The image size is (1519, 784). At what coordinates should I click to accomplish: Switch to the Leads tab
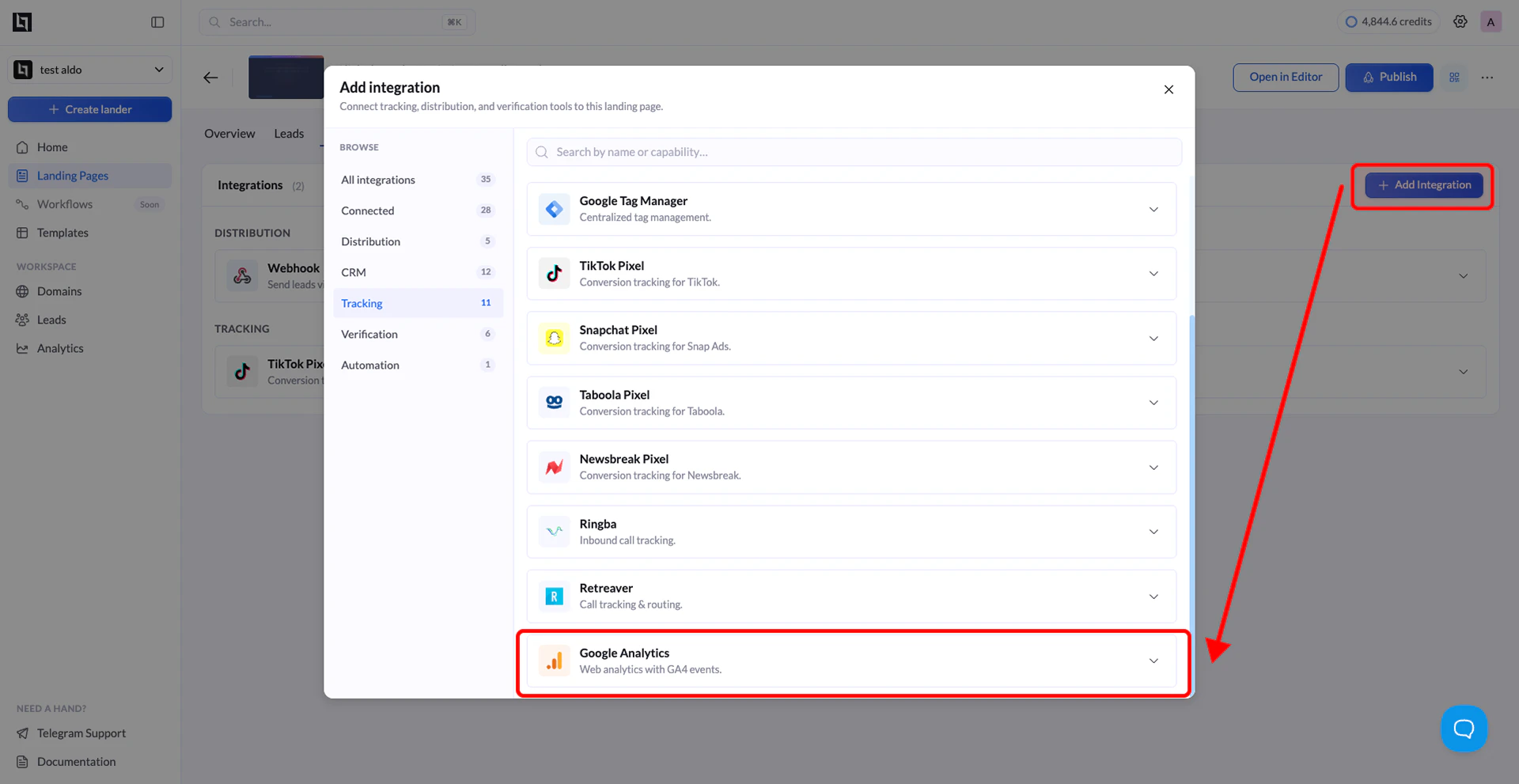pyautogui.click(x=289, y=134)
